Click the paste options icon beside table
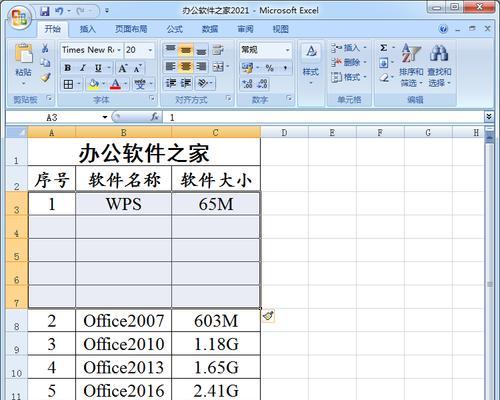Screen dimensions: 500x400 [x=269, y=316]
